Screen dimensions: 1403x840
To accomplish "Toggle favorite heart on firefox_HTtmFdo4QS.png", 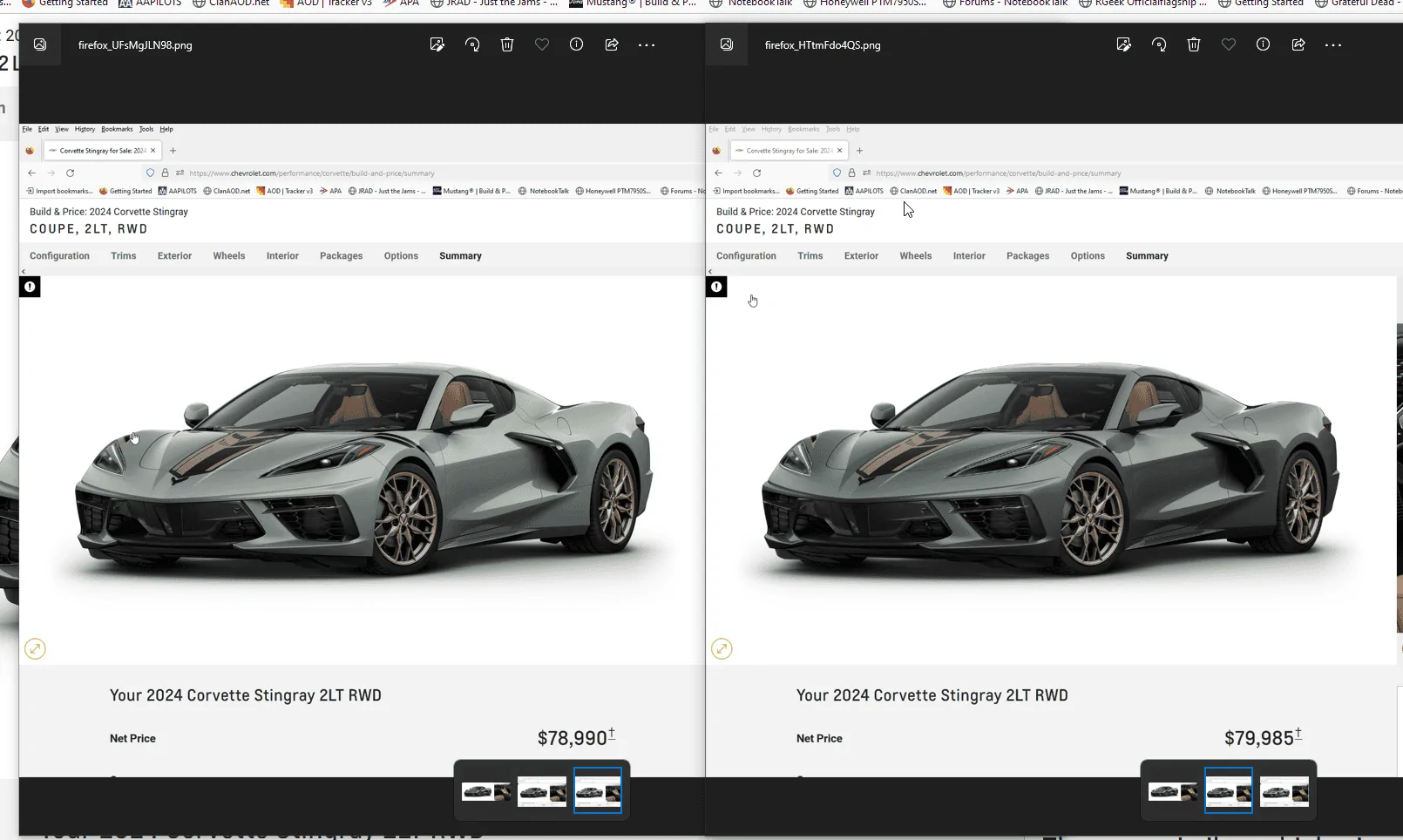I will 1229,44.
